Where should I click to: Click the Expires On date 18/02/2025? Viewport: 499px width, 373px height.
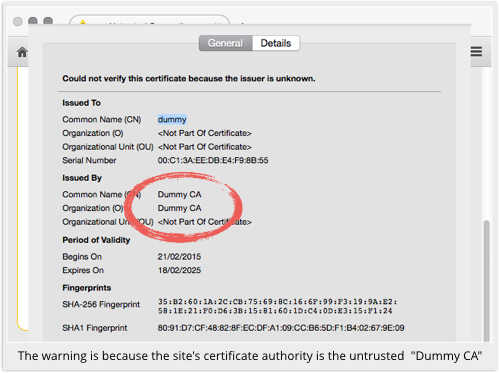[179, 270]
